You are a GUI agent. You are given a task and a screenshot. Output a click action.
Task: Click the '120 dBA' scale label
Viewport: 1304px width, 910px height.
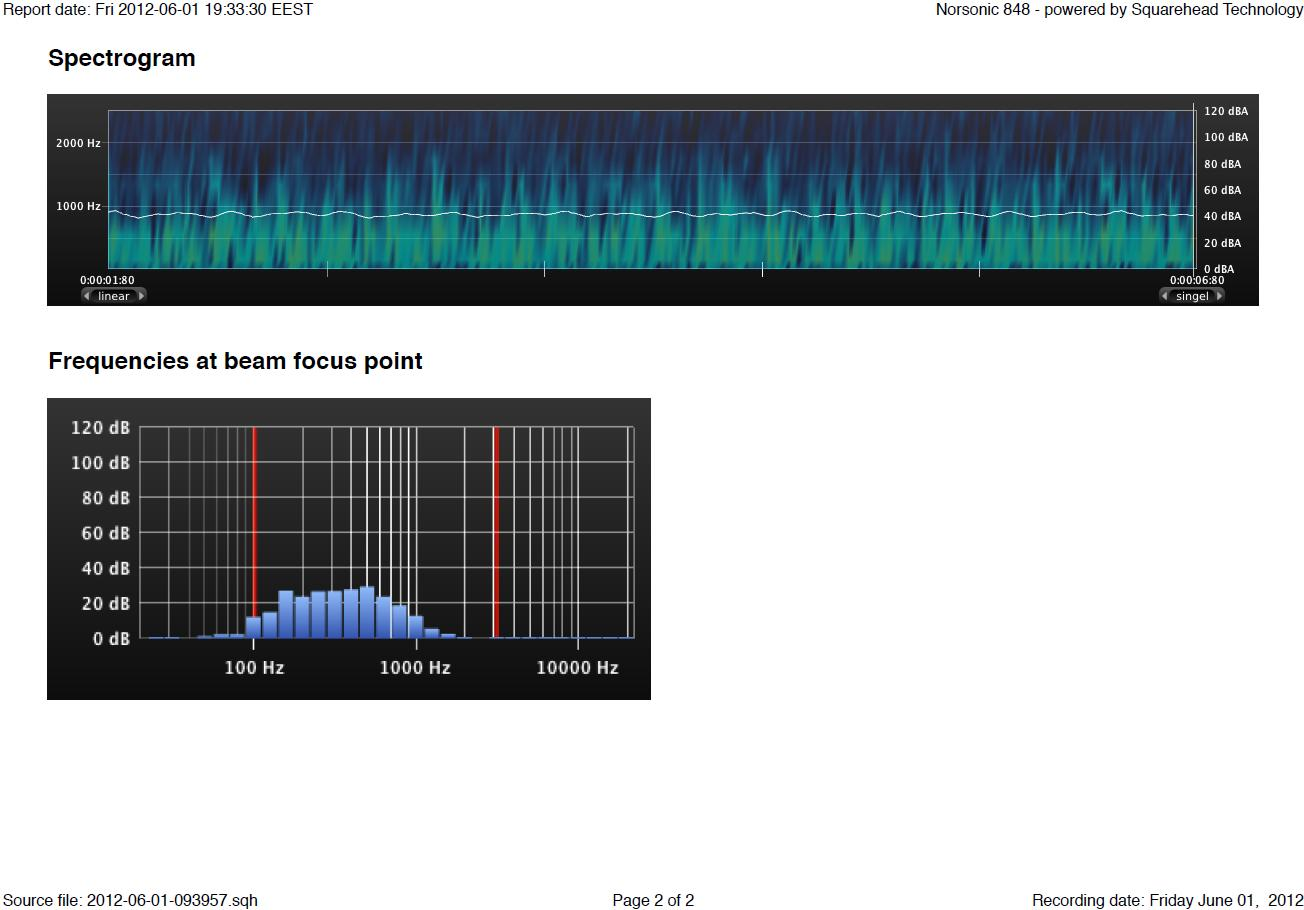[x=1225, y=111]
